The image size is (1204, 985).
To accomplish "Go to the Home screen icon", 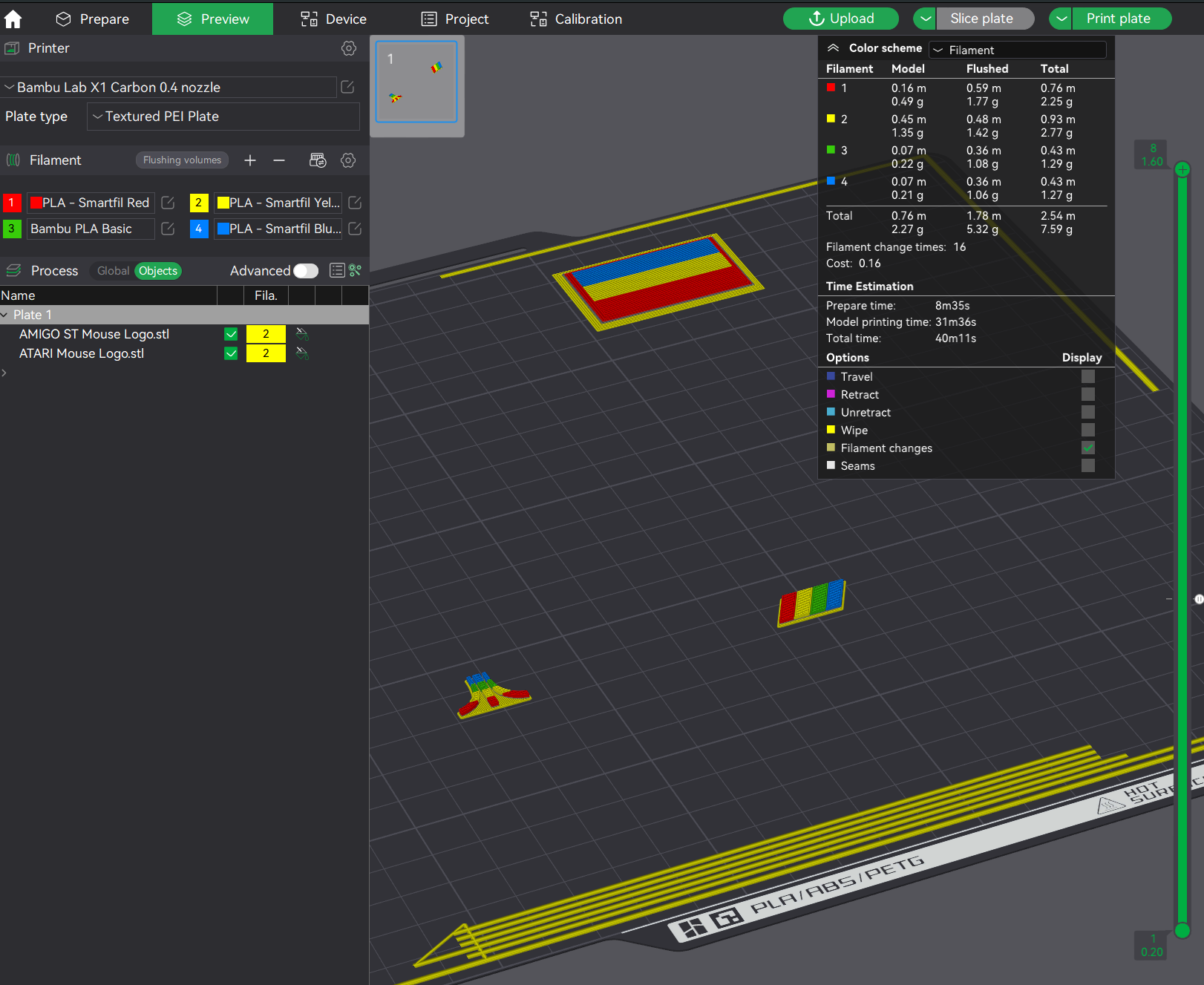I will click(x=13, y=19).
